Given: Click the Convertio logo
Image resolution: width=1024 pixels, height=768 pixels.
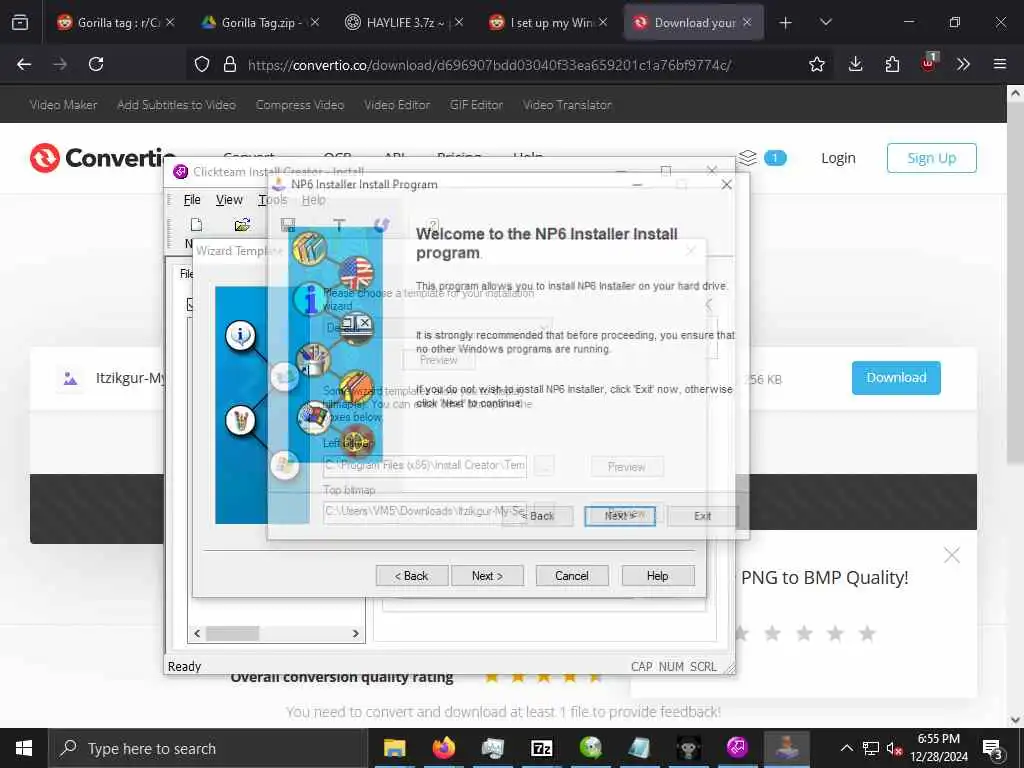Looking at the screenshot, I should (103, 158).
